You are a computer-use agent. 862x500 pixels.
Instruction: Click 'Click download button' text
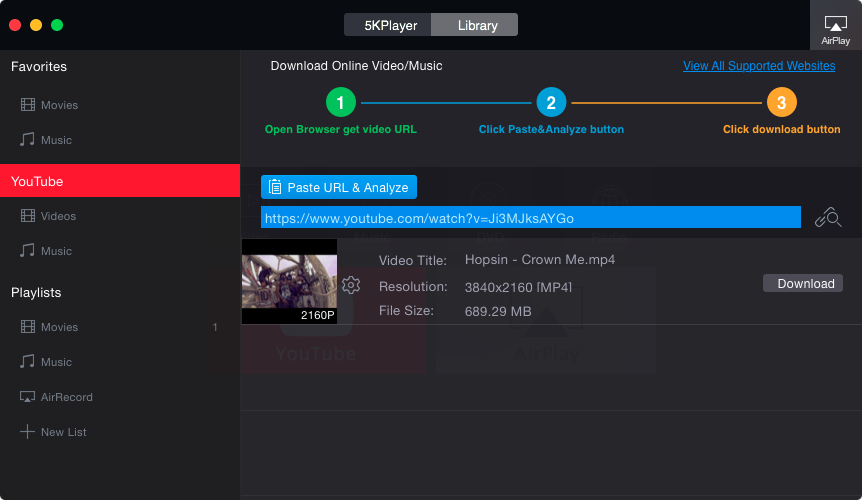pos(781,129)
